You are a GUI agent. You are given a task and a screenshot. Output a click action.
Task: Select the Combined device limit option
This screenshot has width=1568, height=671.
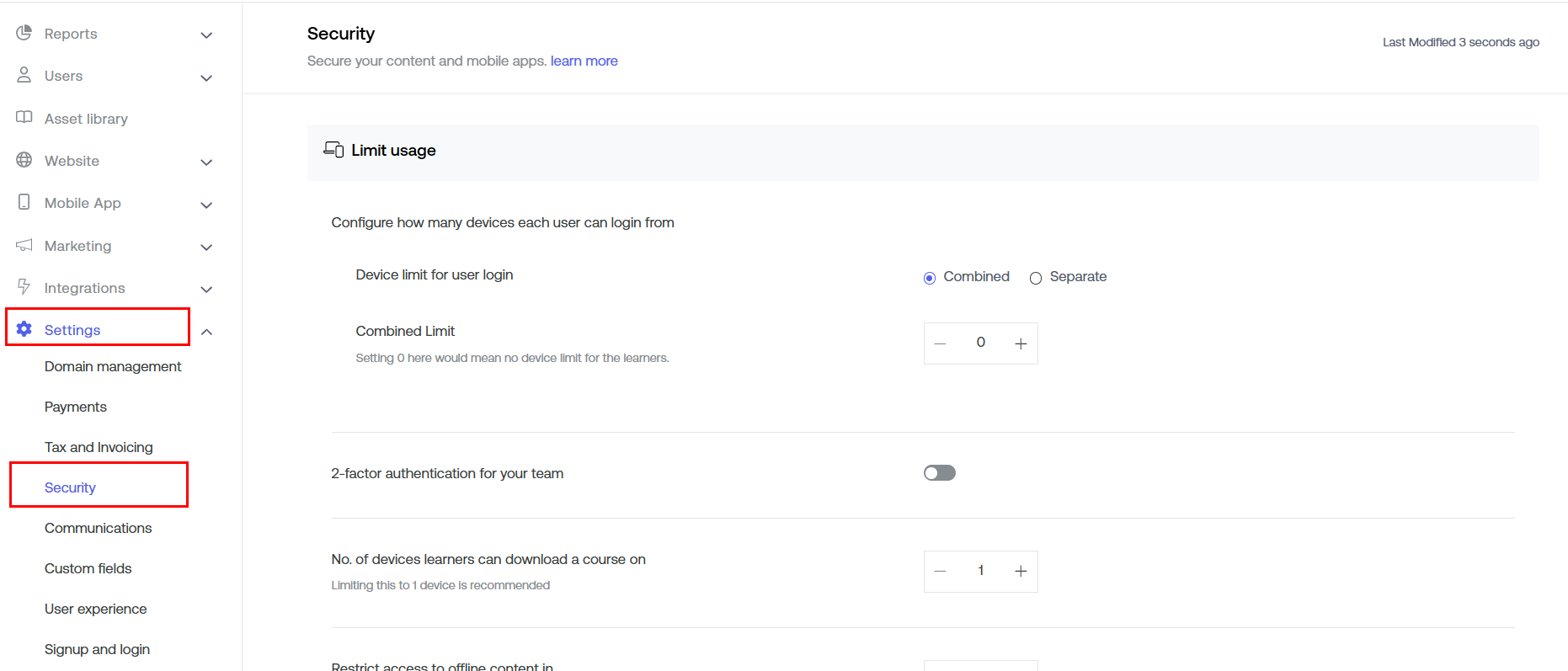point(930,278)
